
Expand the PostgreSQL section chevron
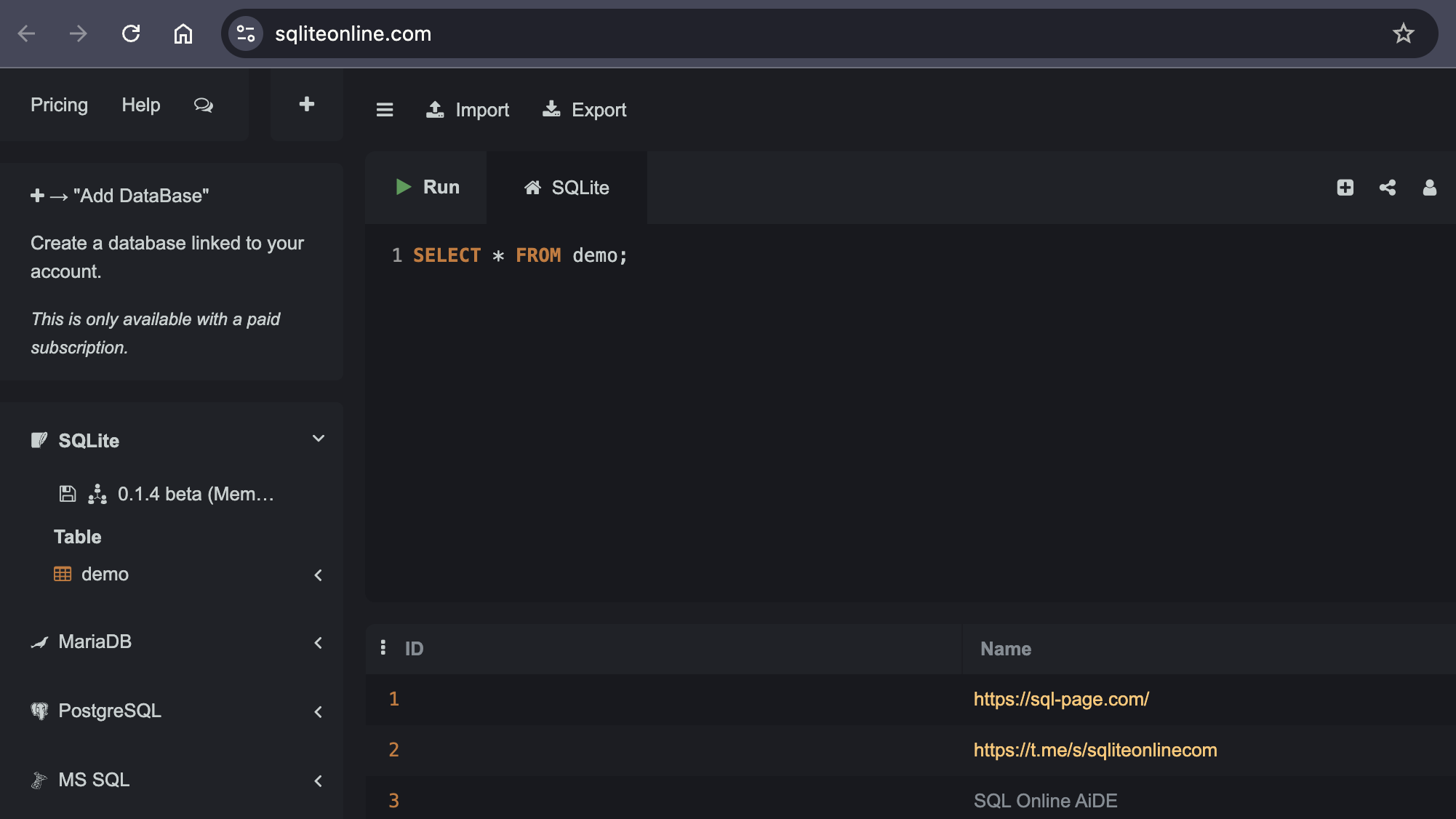tap(318, 712)
